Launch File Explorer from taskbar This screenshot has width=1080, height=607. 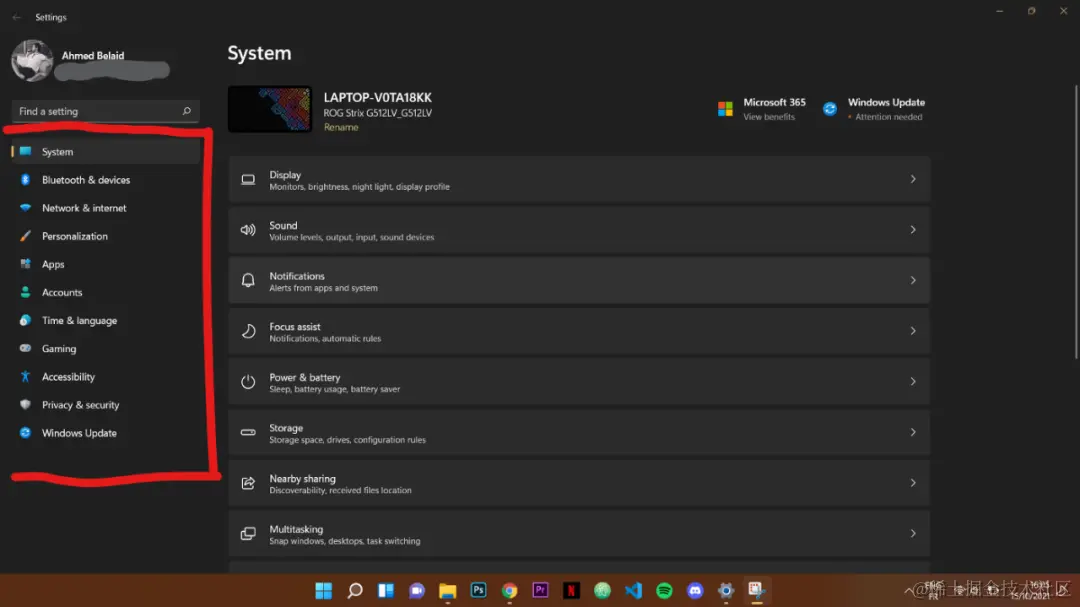[x=448, y=590]
